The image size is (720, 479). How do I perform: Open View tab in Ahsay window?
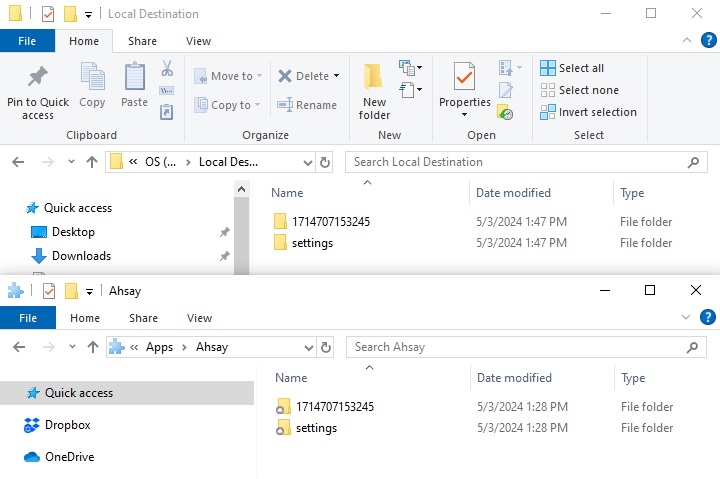point(199,318)
